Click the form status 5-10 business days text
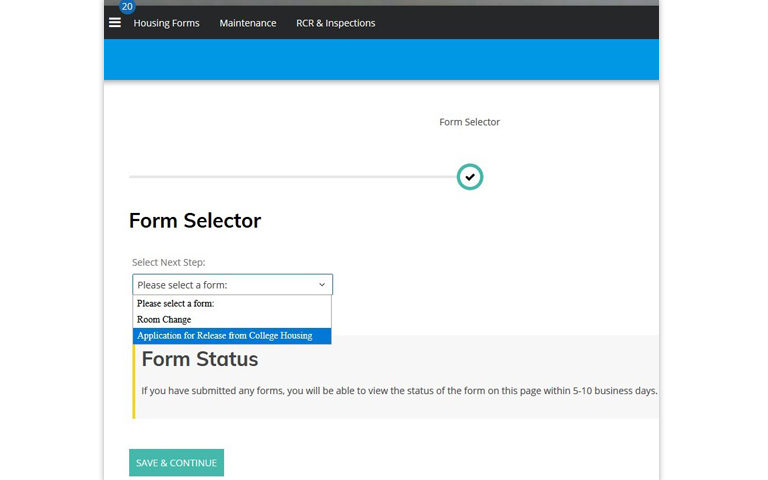The width and height of the screenshot is (768, 480). 399,391
